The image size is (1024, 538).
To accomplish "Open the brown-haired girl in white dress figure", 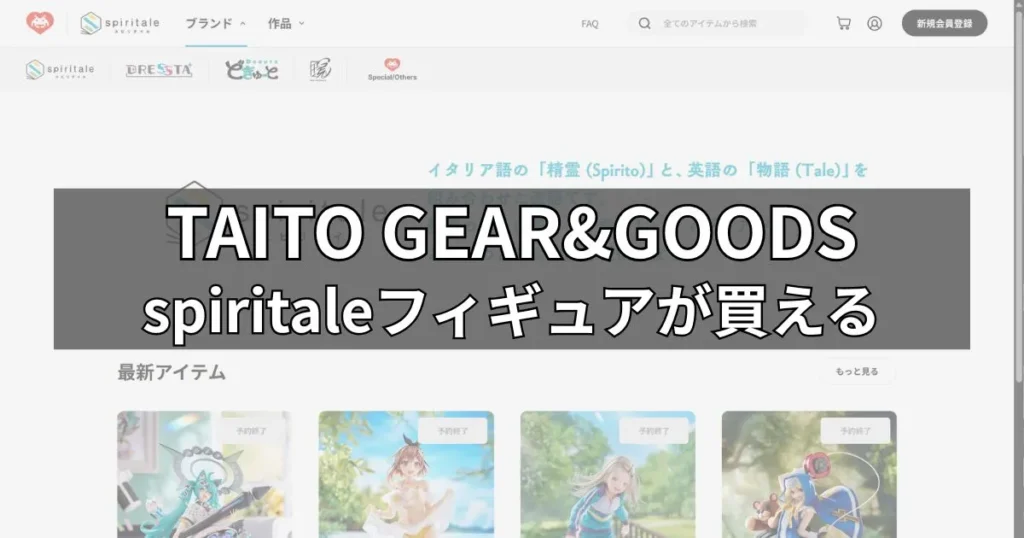I will point(406,475).
